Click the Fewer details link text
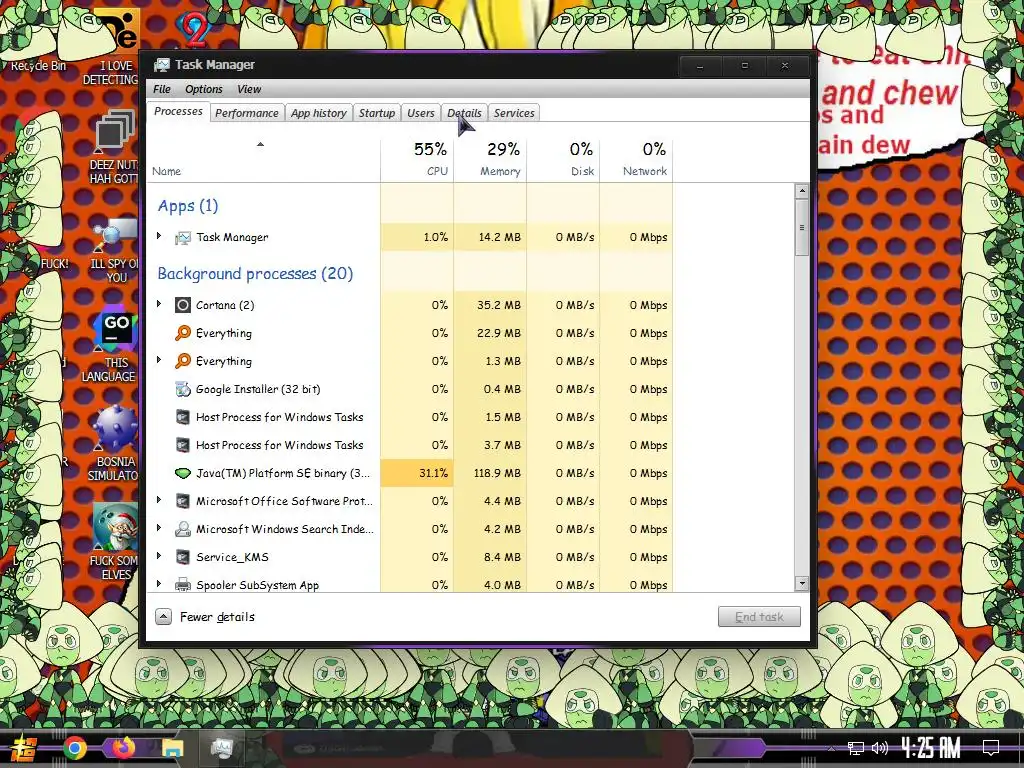This screenshot has height=768, width=1024. tap(217, 616)
